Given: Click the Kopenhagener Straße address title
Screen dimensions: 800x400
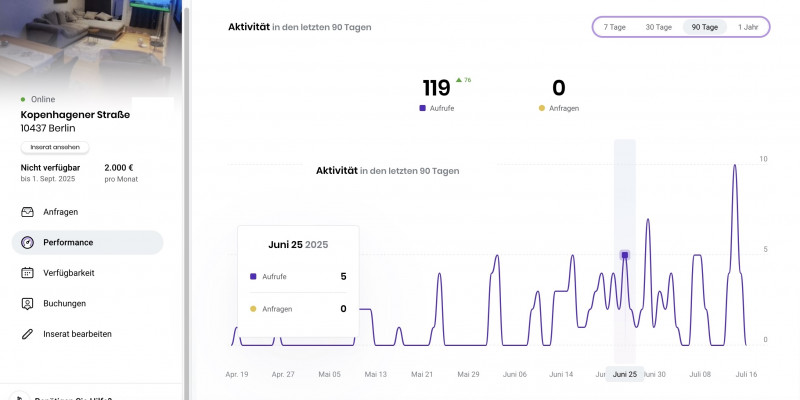Looking at the screenshot, I should click(75, 115).
